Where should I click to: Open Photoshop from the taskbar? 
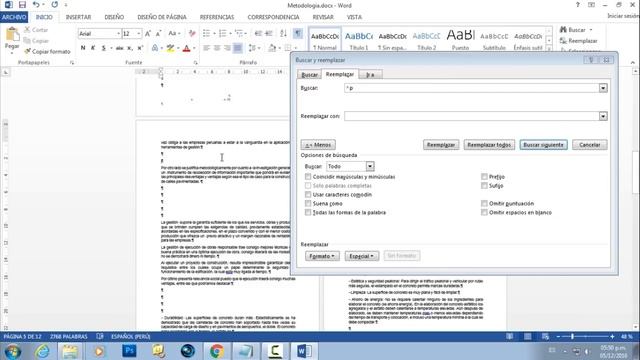coord(129,351)
